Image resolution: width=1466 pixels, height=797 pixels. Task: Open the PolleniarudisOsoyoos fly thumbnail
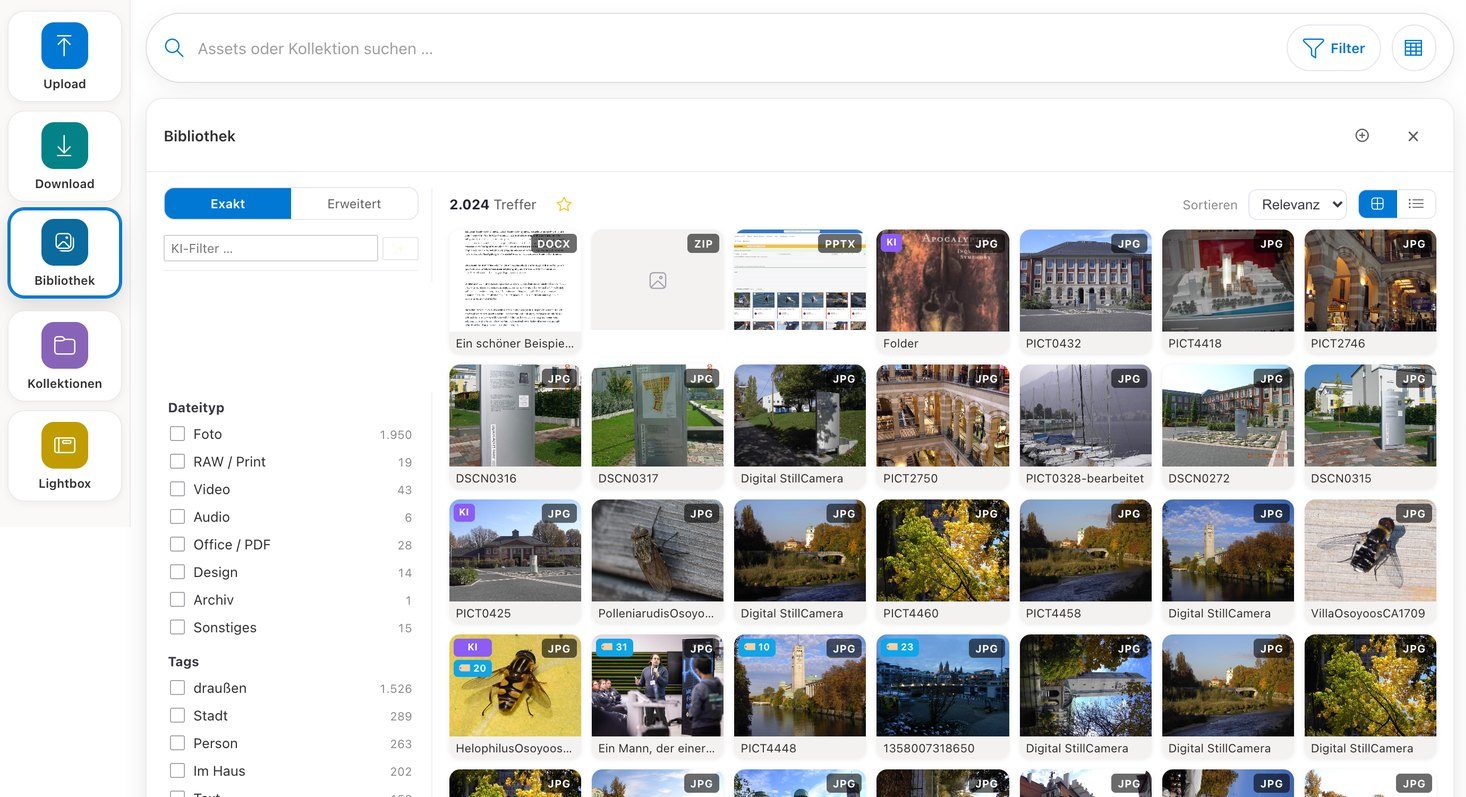(x=657, y=551)
